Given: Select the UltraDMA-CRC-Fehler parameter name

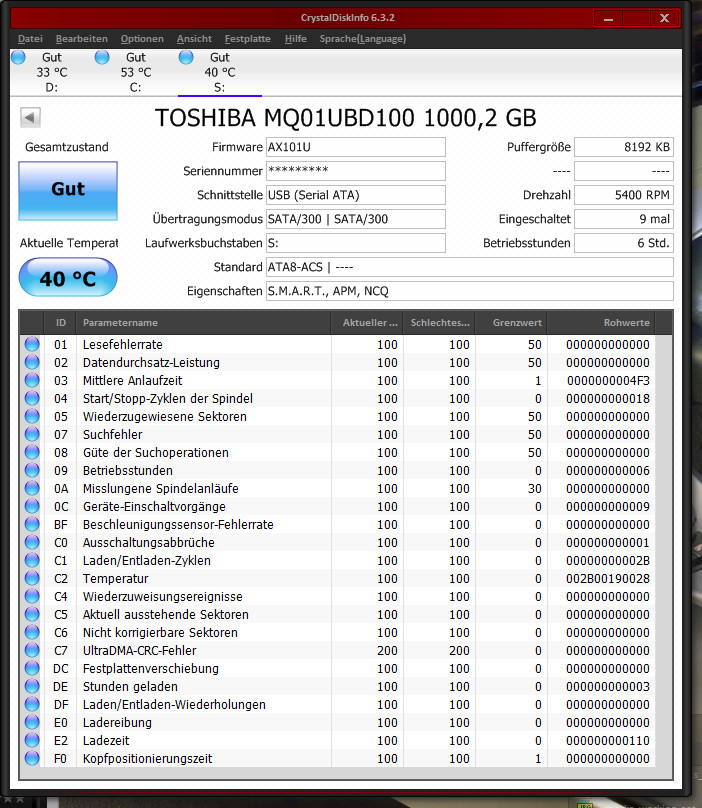Looking at the screenshot, I should coord(140,650).
